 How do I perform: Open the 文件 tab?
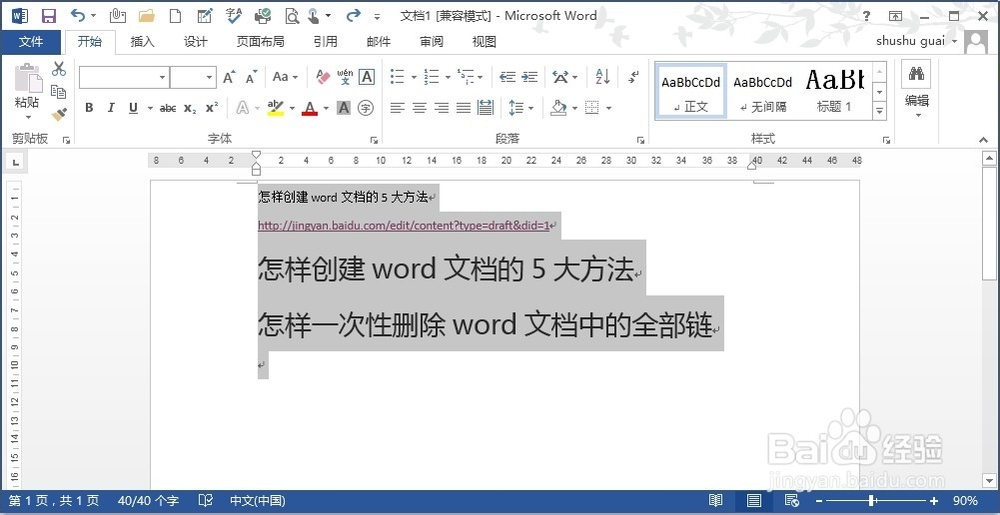click(x=31, y=42)
